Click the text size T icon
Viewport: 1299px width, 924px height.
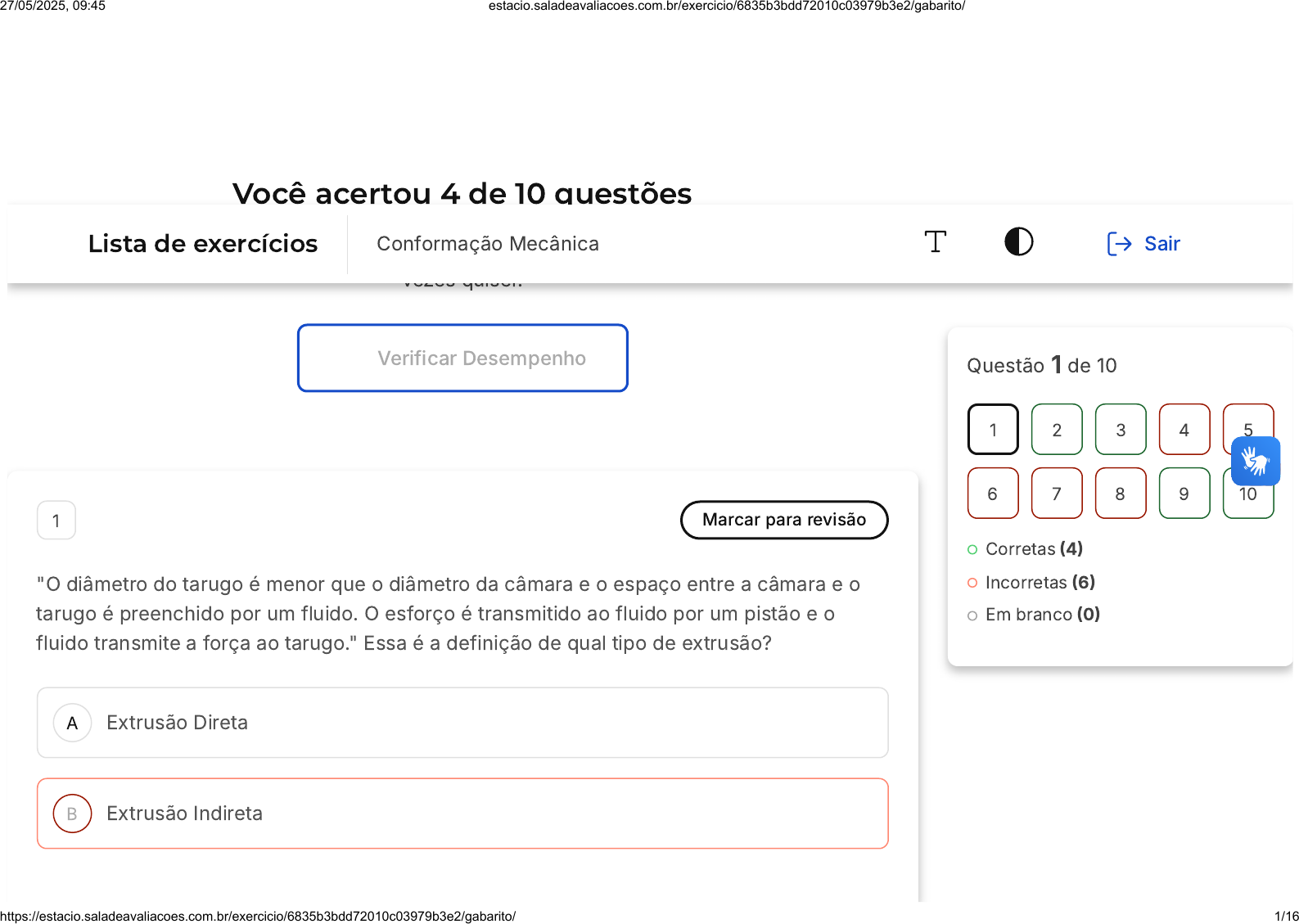[935, 242]
